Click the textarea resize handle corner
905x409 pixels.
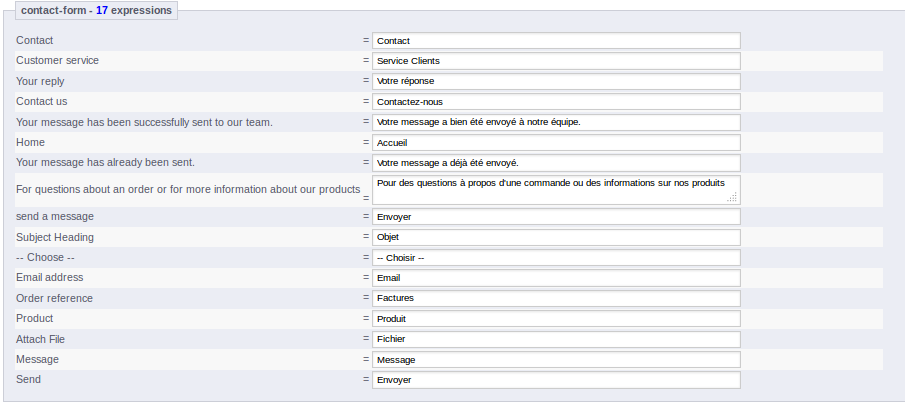click(732, 199)
